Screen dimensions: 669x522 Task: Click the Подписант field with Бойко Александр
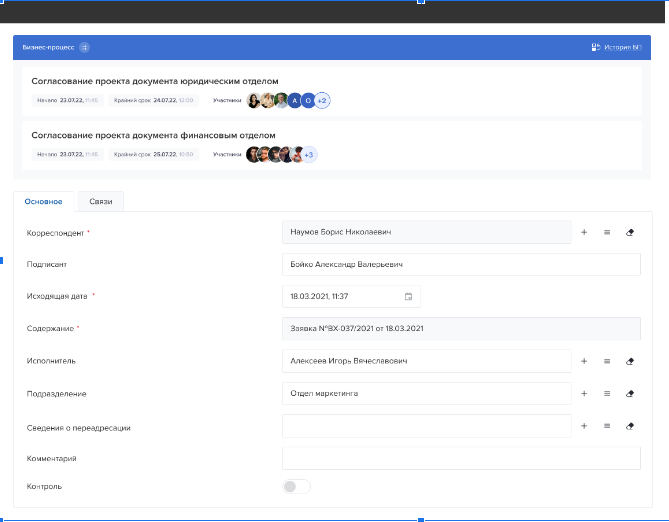point(460,264)
